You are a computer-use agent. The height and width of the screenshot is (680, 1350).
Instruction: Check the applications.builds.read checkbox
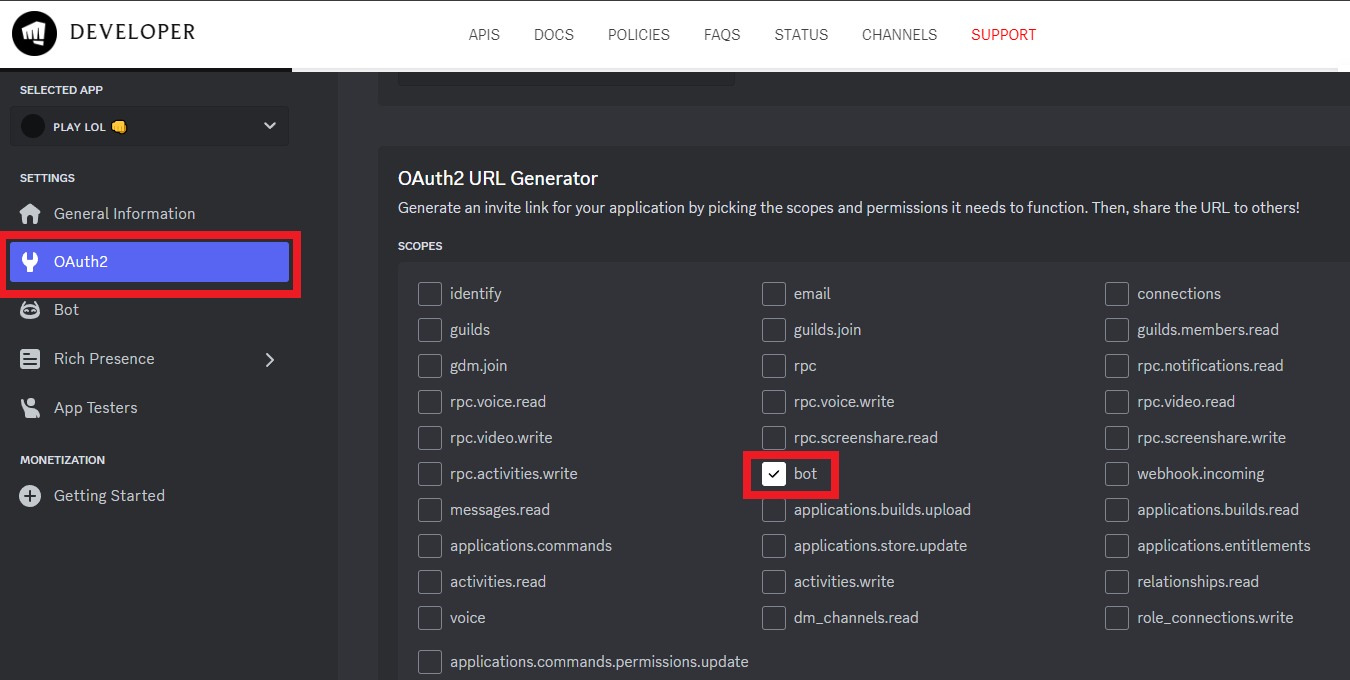[1117, 510]
